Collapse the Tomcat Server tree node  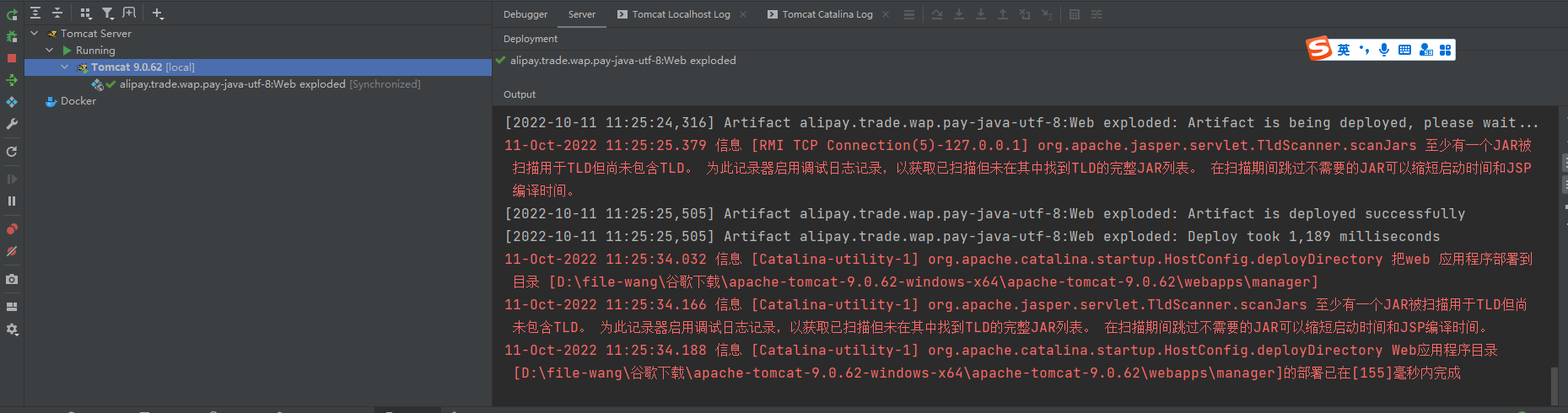(35, 34)
